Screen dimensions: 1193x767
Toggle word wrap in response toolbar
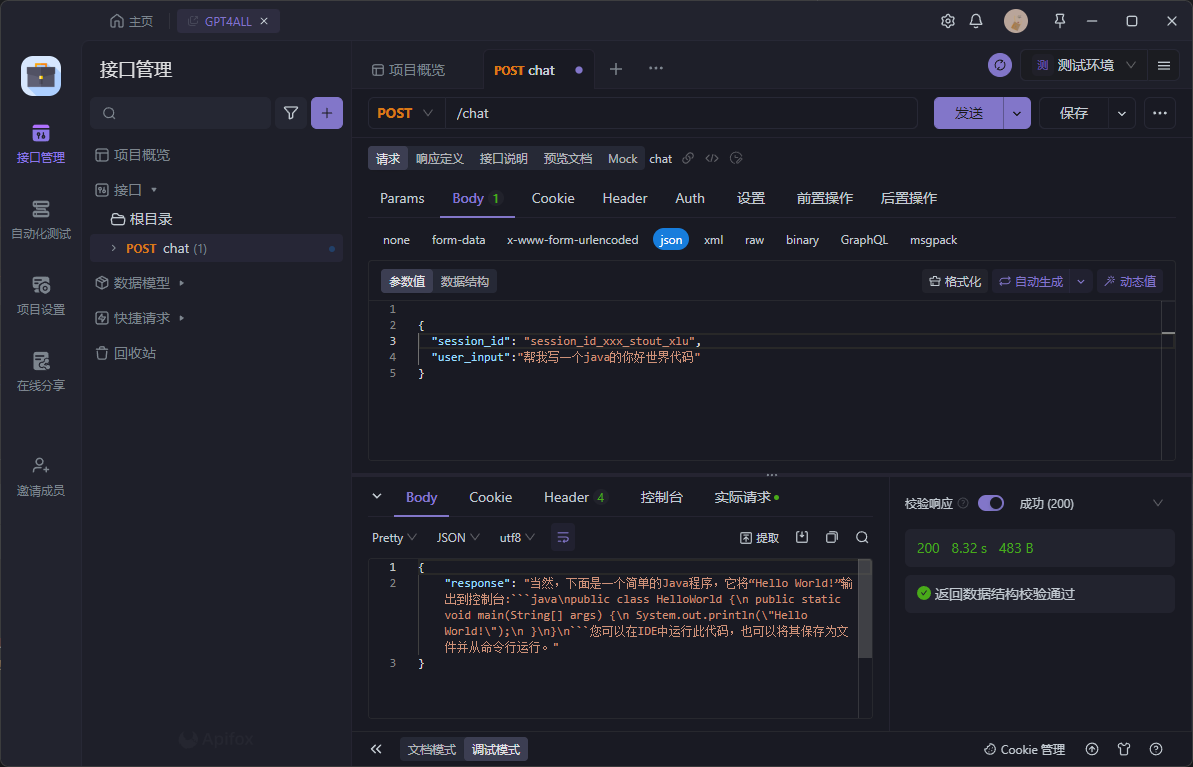point(563,537)
